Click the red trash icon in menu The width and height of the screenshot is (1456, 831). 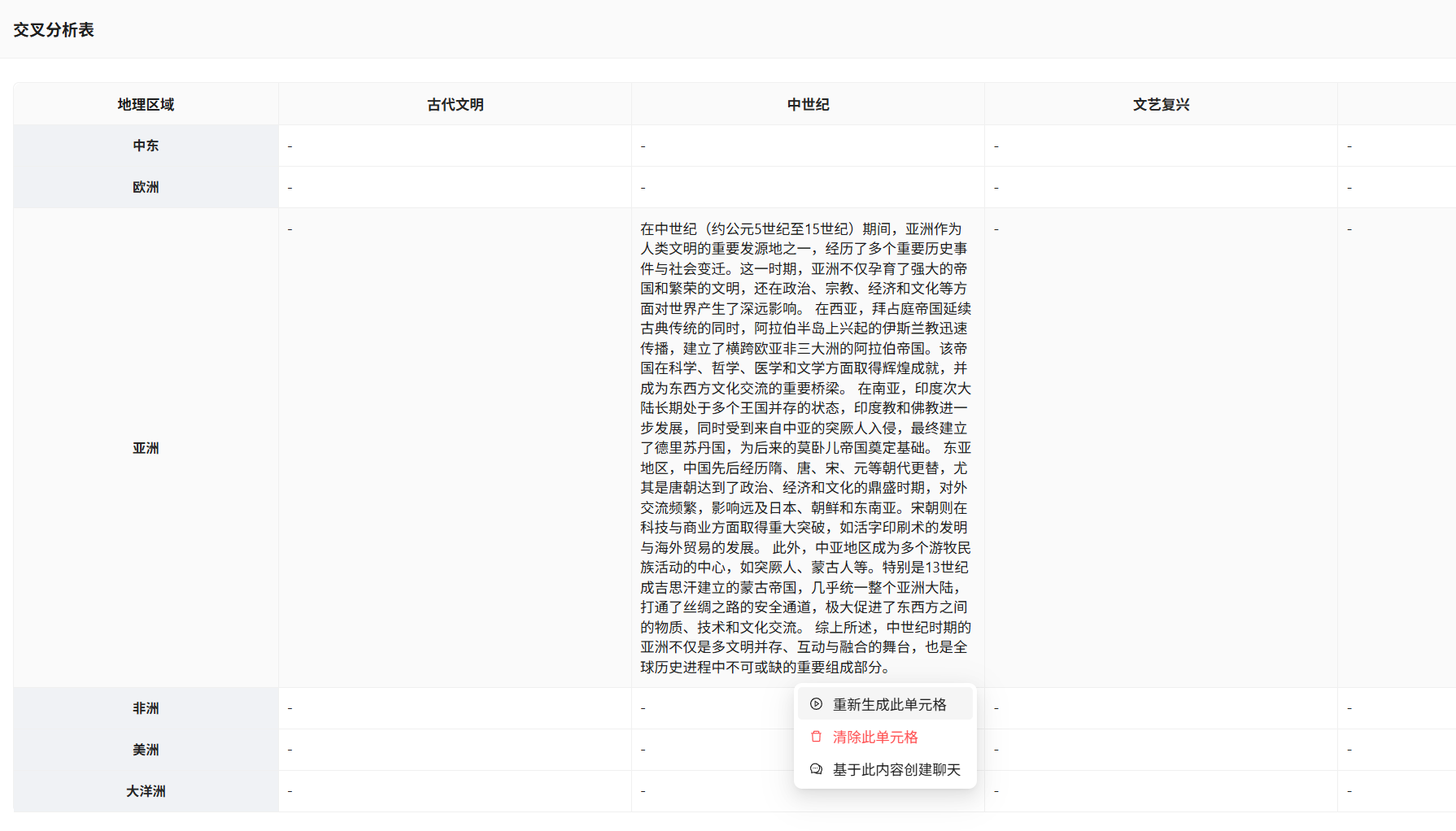coord(816,737)
